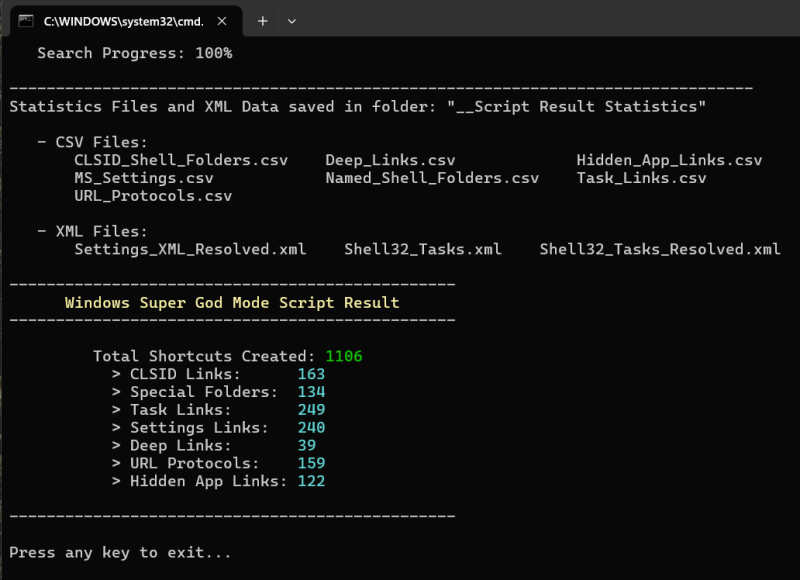Click the Total Shortcuts Created: label
The width and height of the screenshot is (800, 580).
coord(204,356)
